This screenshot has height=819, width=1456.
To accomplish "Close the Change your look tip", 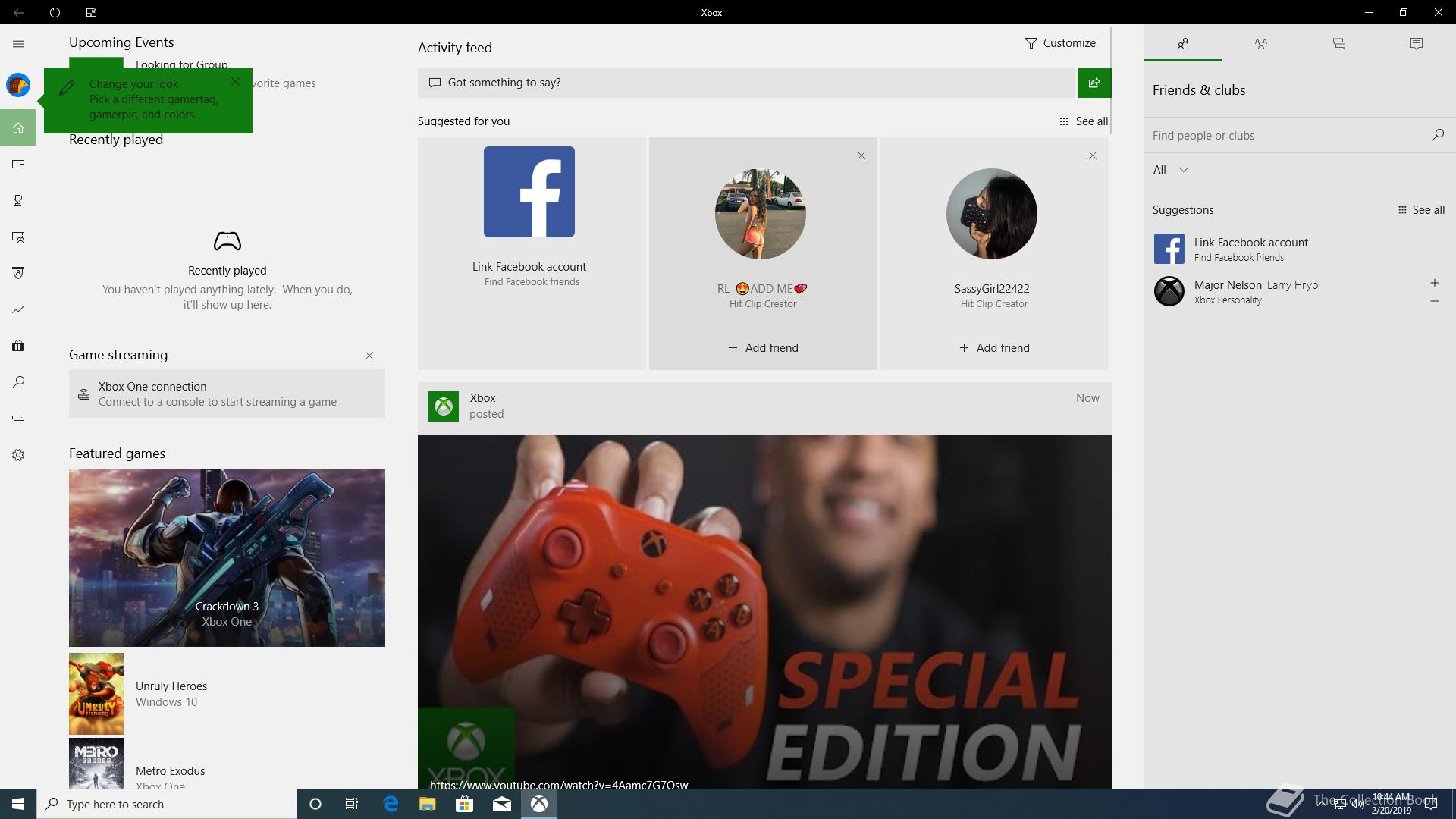I will coord(236,81).
